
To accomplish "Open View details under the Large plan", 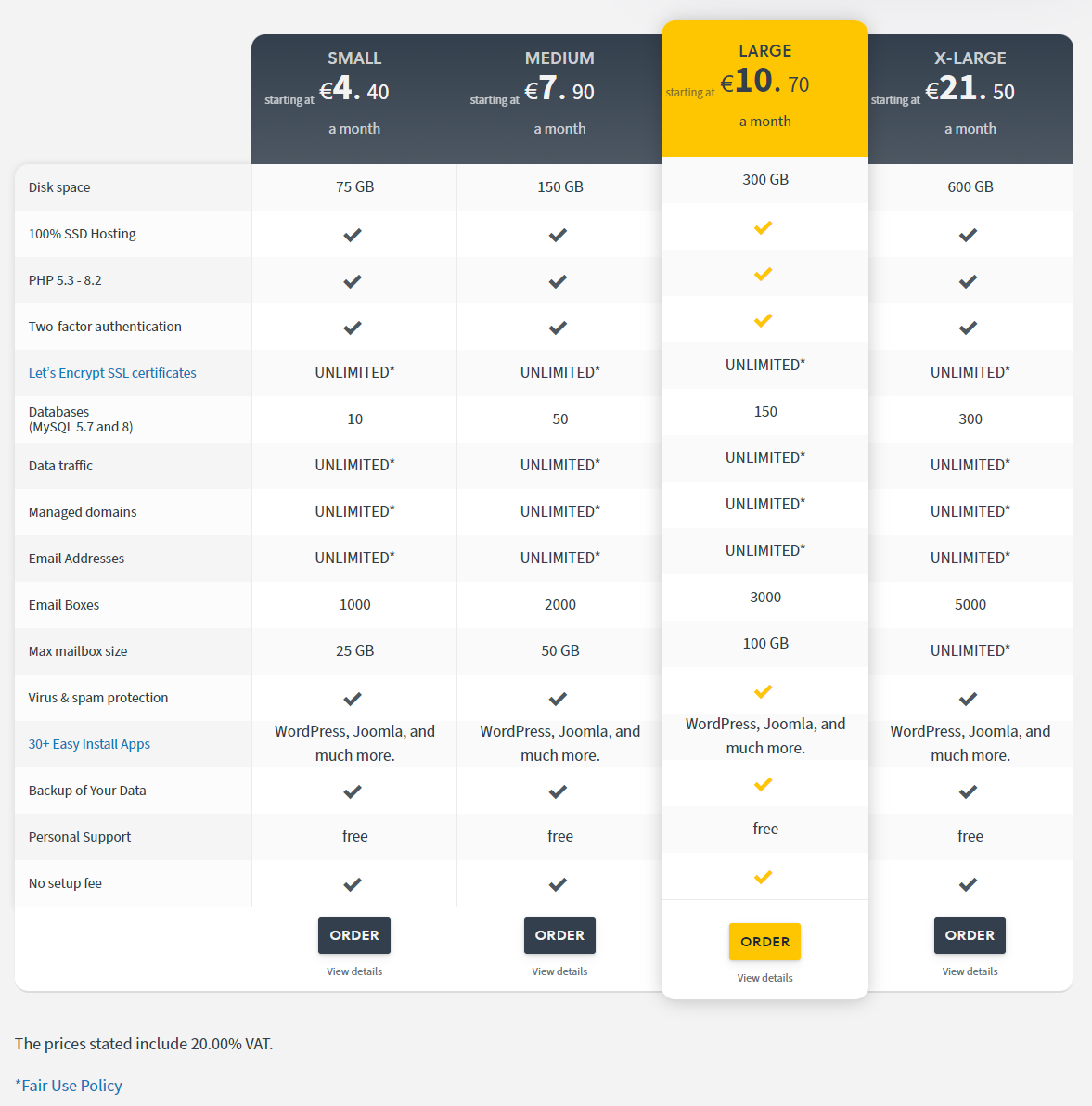I will (764, 978).
